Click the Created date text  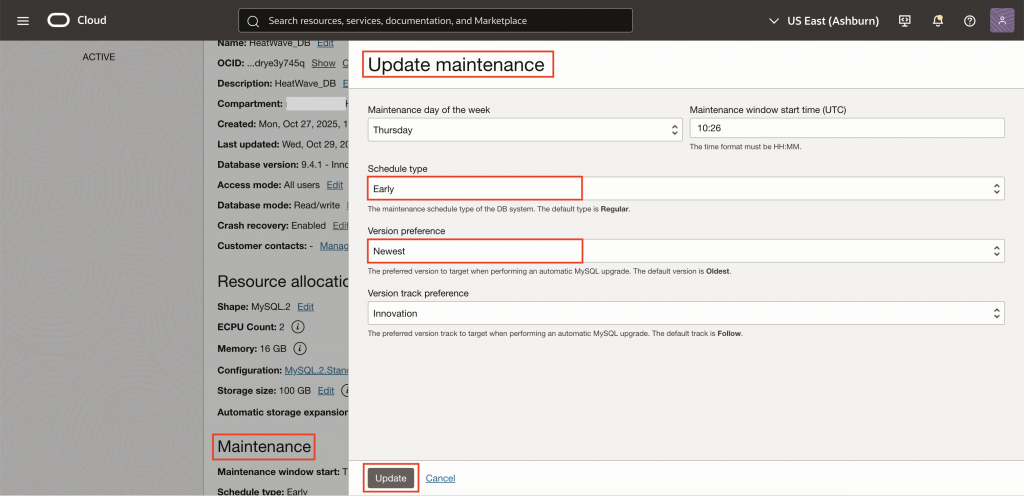tap(283, 124)
